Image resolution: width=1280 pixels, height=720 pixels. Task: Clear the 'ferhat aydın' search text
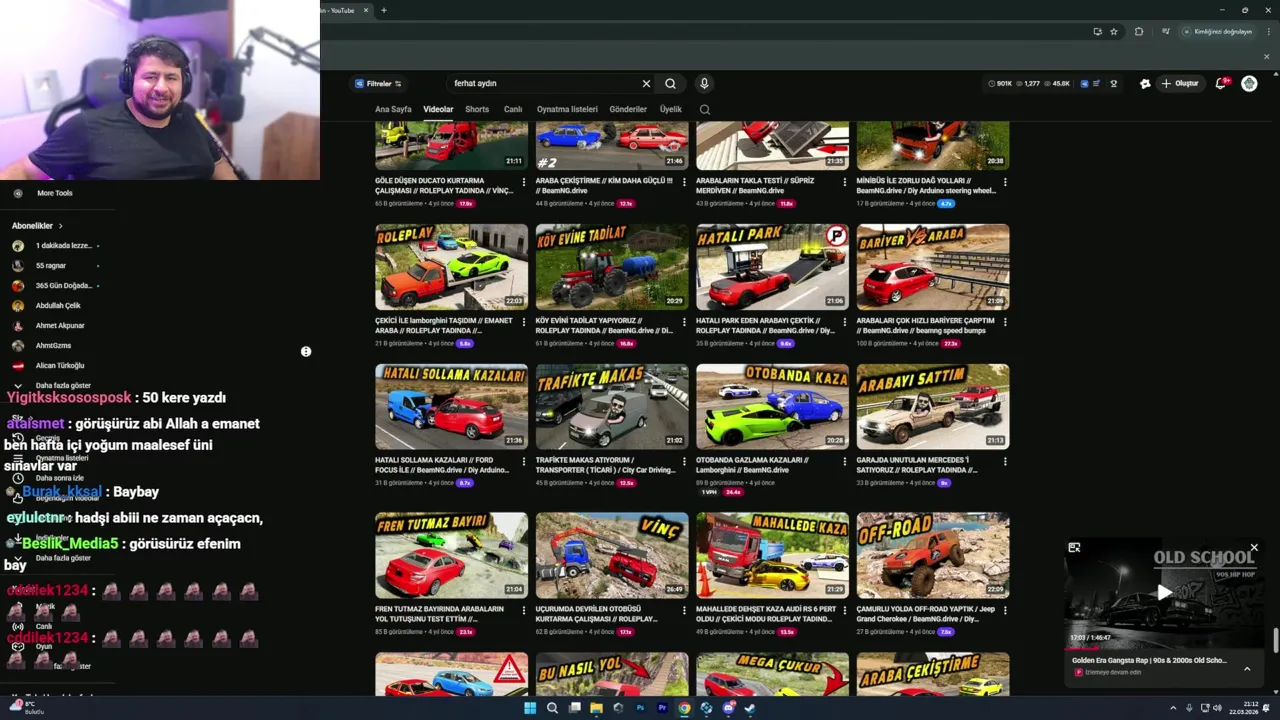(646, 84)
